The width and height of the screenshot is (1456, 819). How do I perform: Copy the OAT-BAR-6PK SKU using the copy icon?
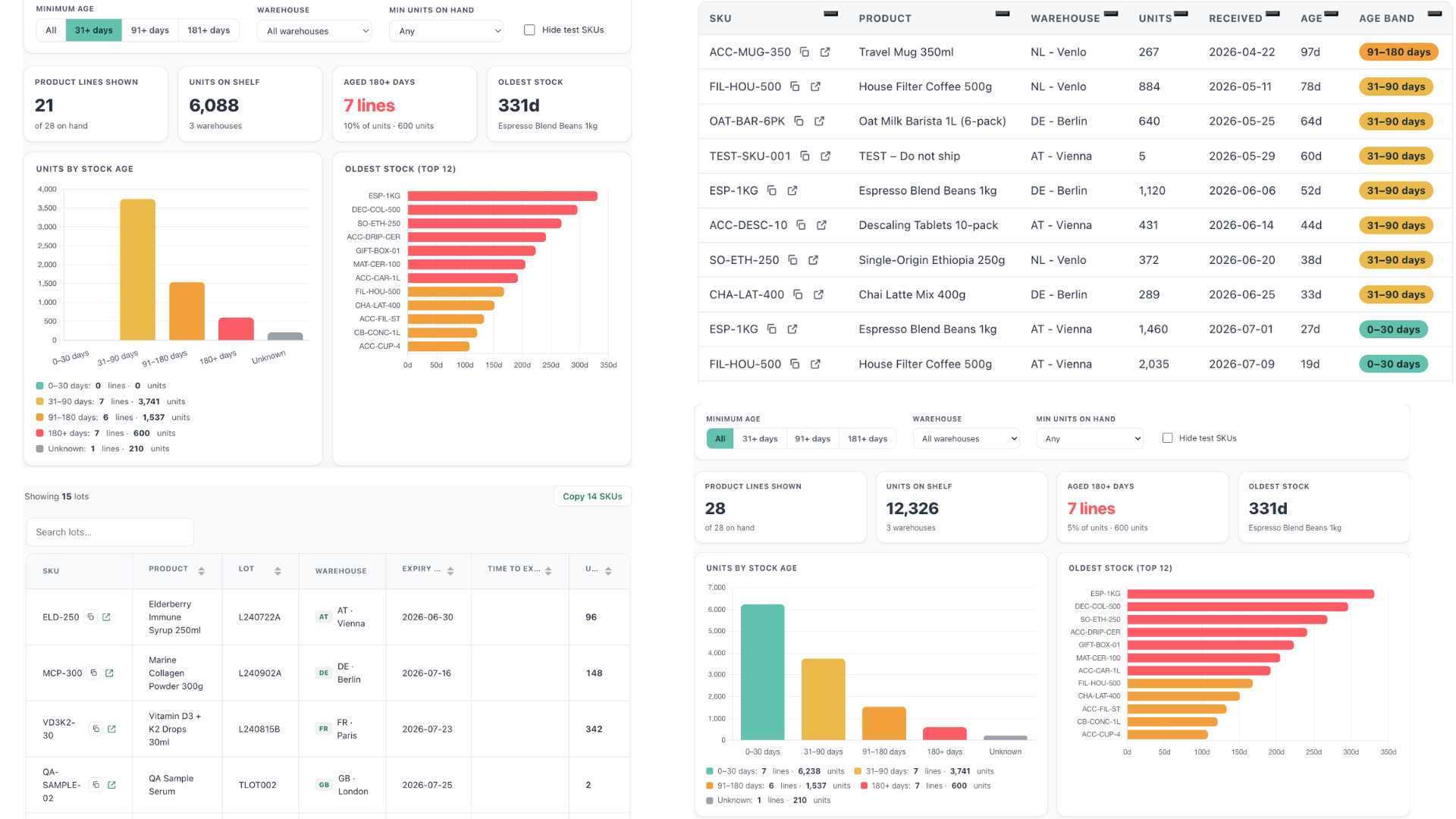point(799,121)
